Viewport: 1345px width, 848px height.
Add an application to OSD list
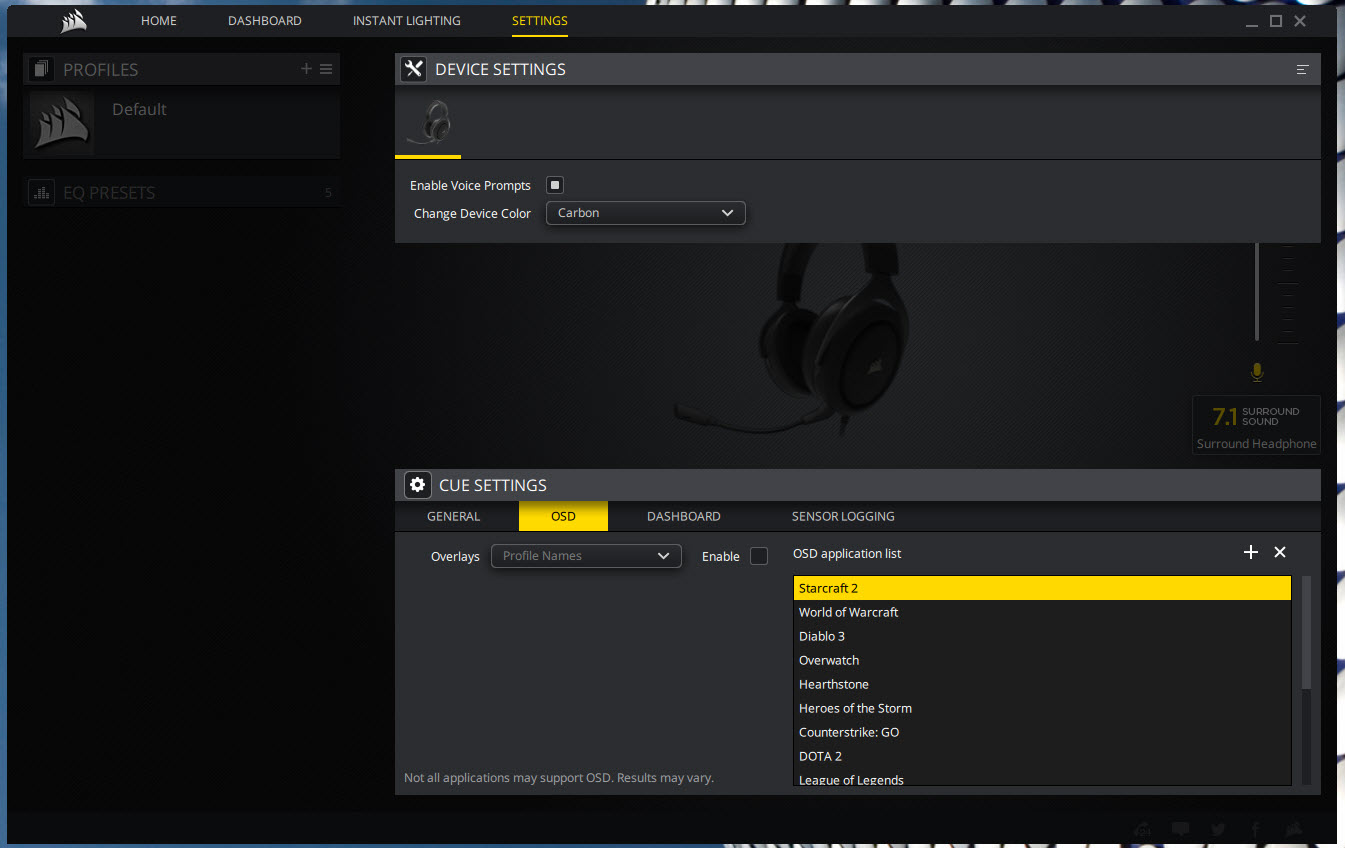(1250, 552)
